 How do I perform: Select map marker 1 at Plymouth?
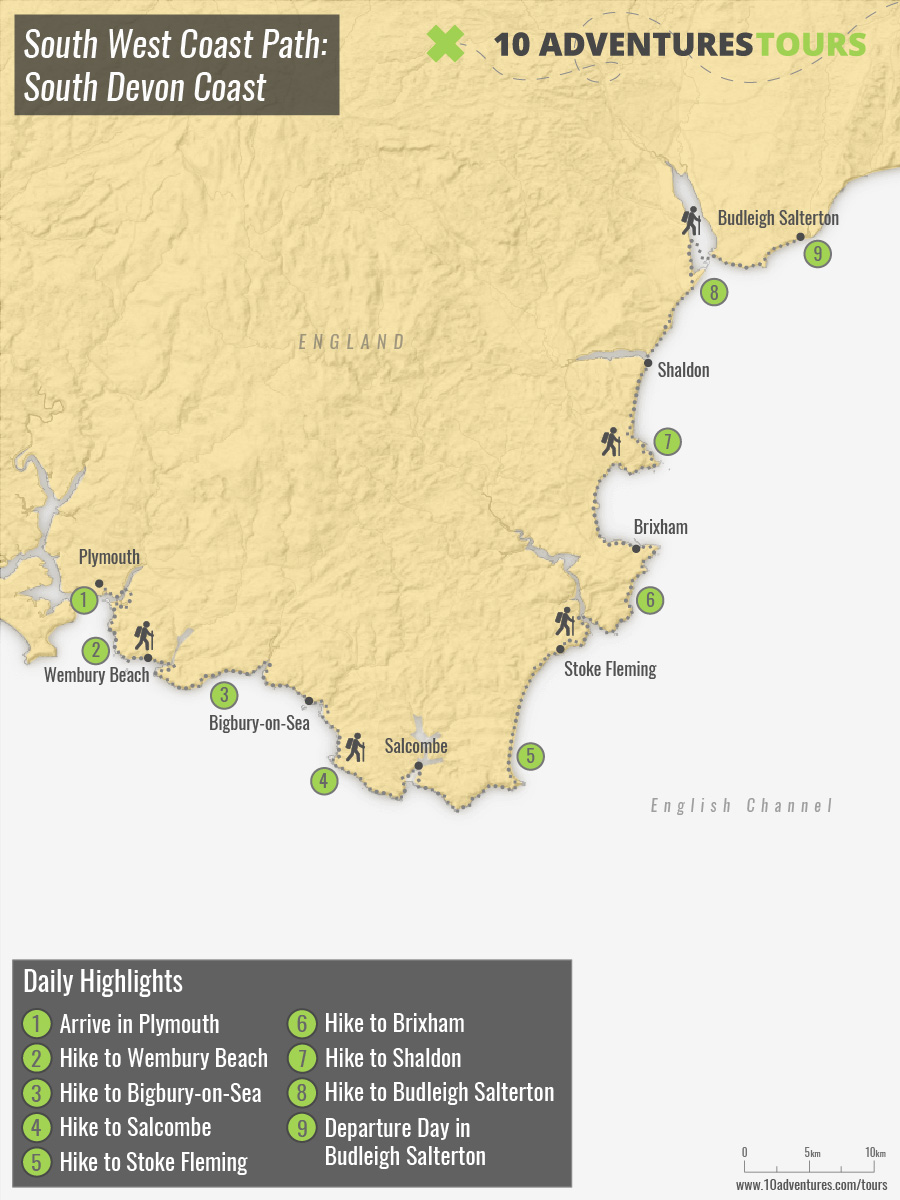coord(85,600)
